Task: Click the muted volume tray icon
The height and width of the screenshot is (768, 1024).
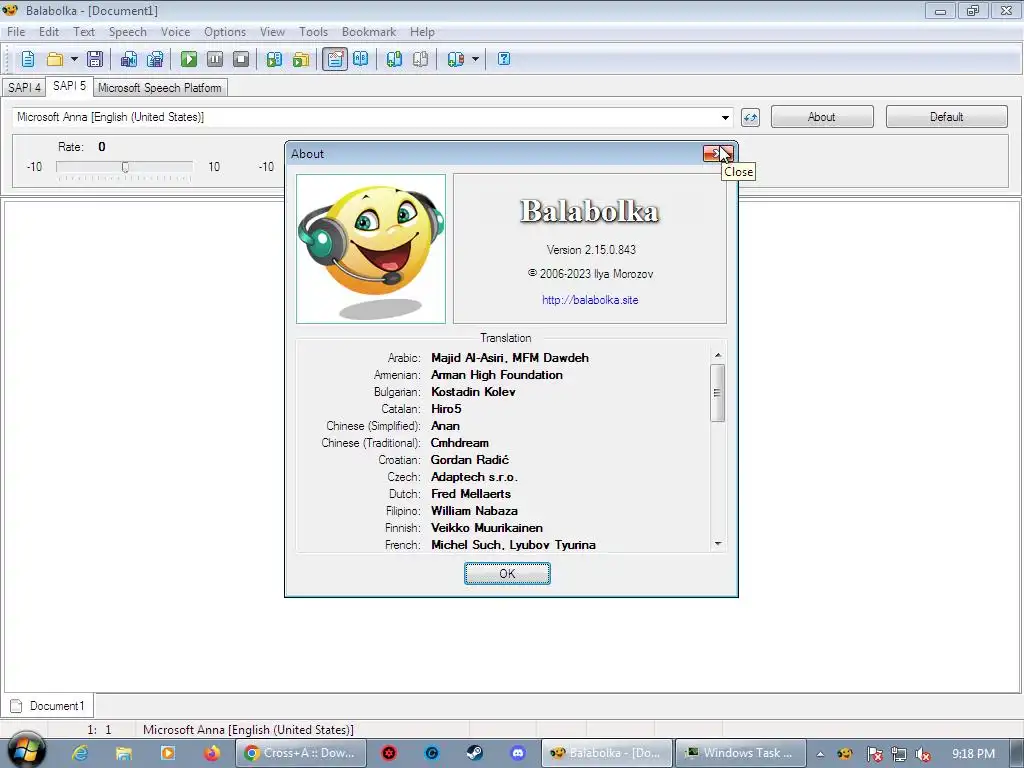Action: click(923, 754)
